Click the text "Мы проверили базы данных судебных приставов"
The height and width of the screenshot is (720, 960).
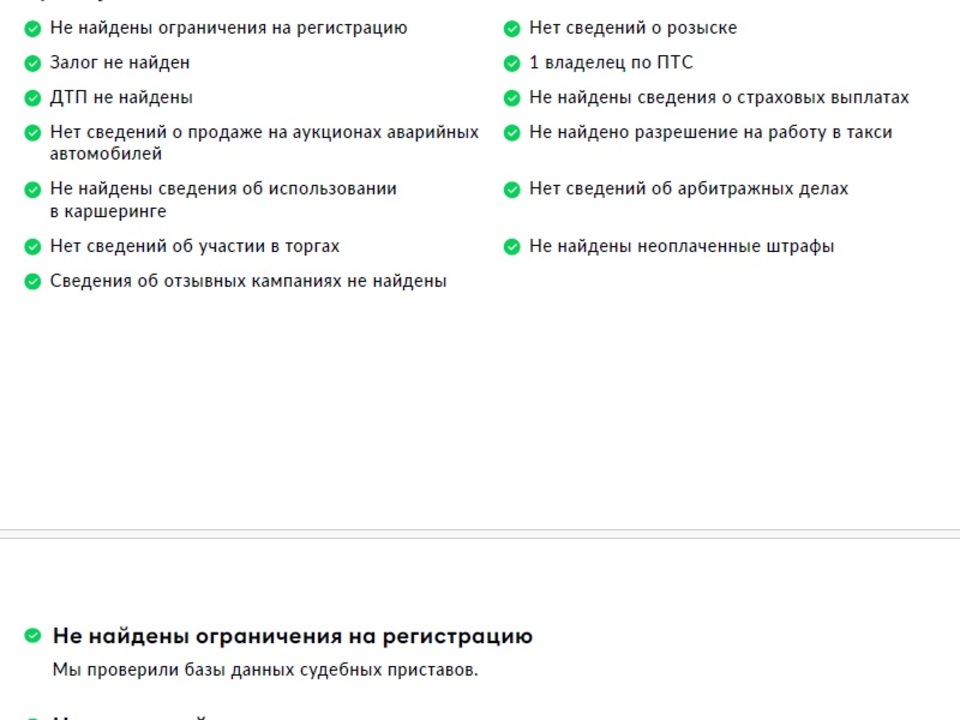click(x=265, y=670)
